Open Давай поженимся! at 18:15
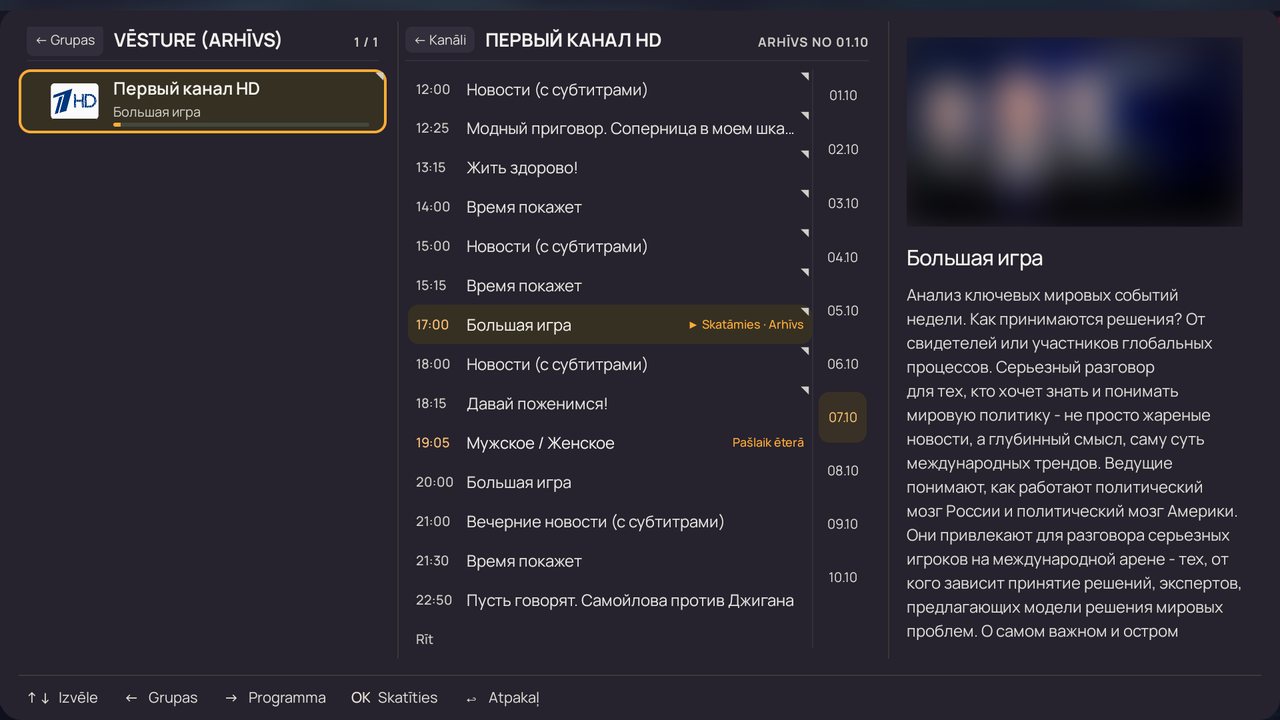This screenshot has height=720, width=1280. 610,404
